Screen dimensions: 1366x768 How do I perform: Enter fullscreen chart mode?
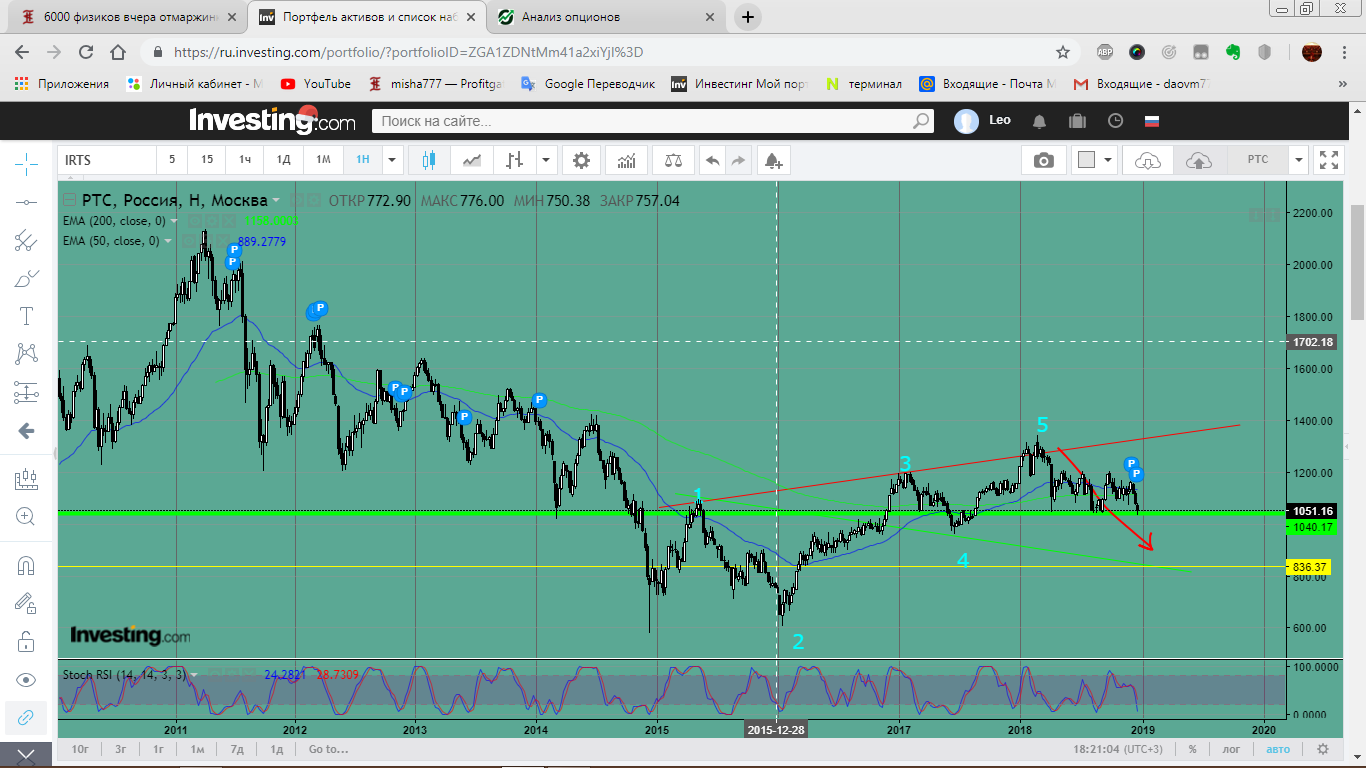click(1329, 160)
